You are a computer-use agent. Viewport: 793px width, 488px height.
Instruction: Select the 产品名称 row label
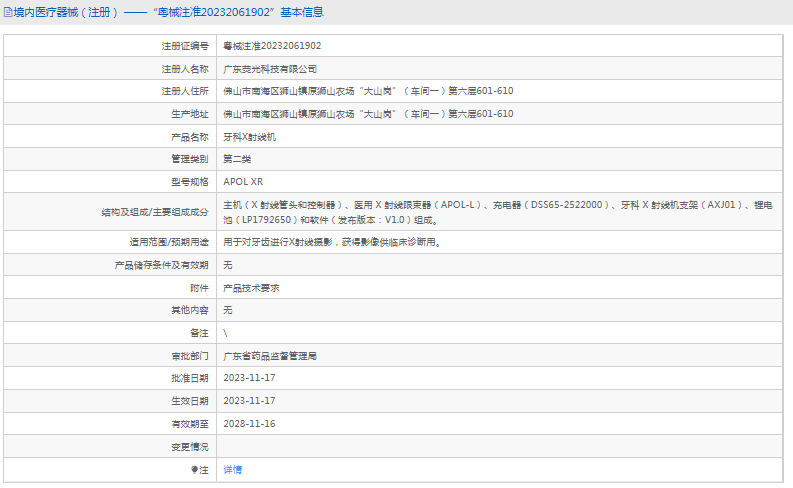pos(190,137)
